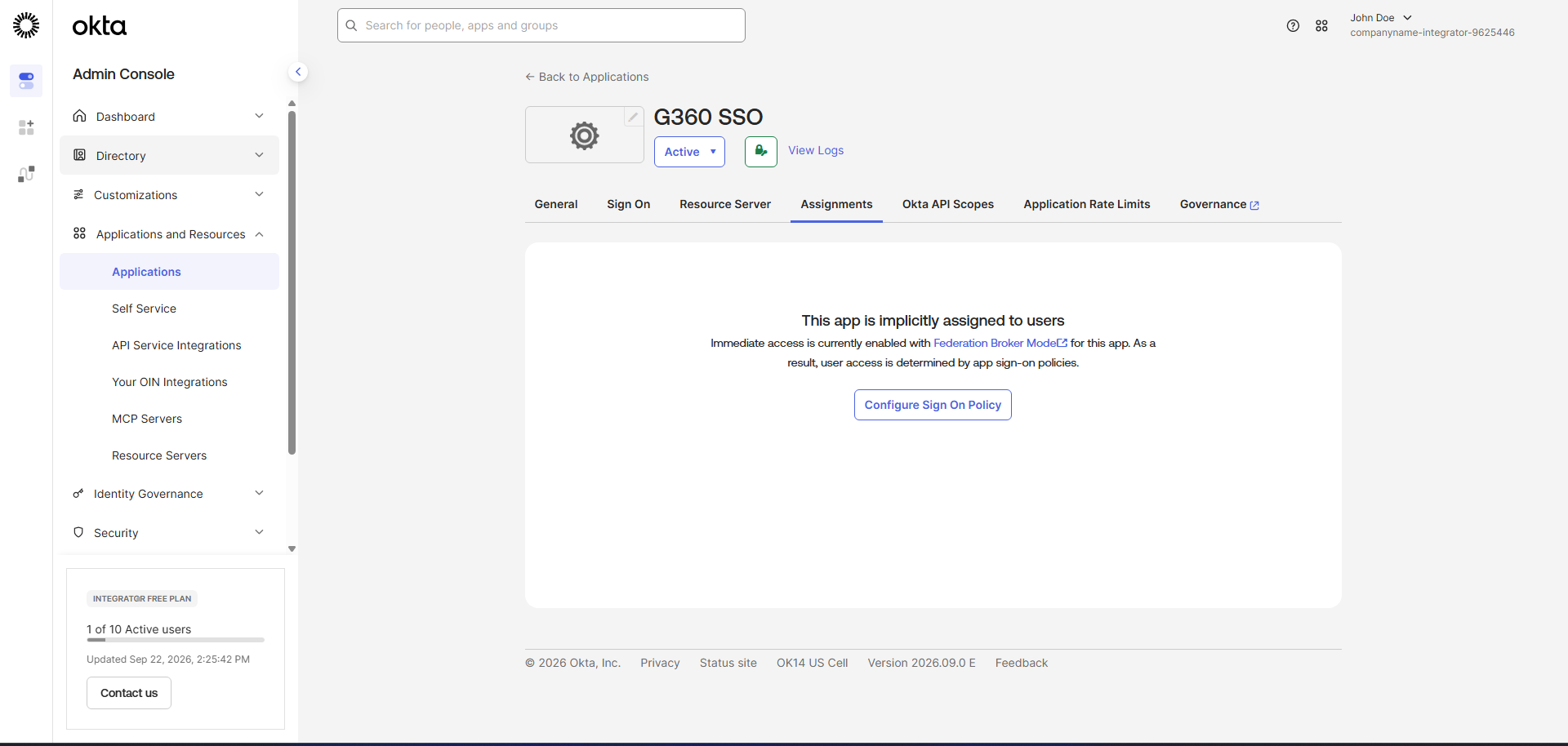Click the Configure Sign On Policy button
Image resolution: width=1568 pixels, height=746 pixels.
coord(933,405)
